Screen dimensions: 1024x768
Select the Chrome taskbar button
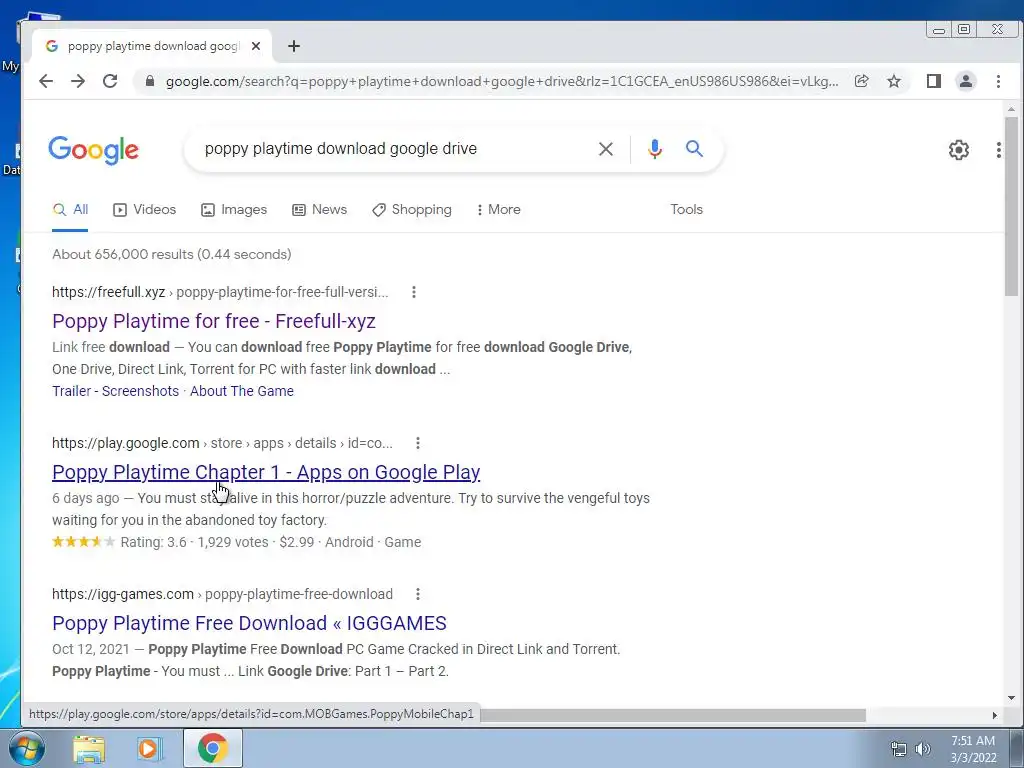pyautogui.click(x=213, y=748)
